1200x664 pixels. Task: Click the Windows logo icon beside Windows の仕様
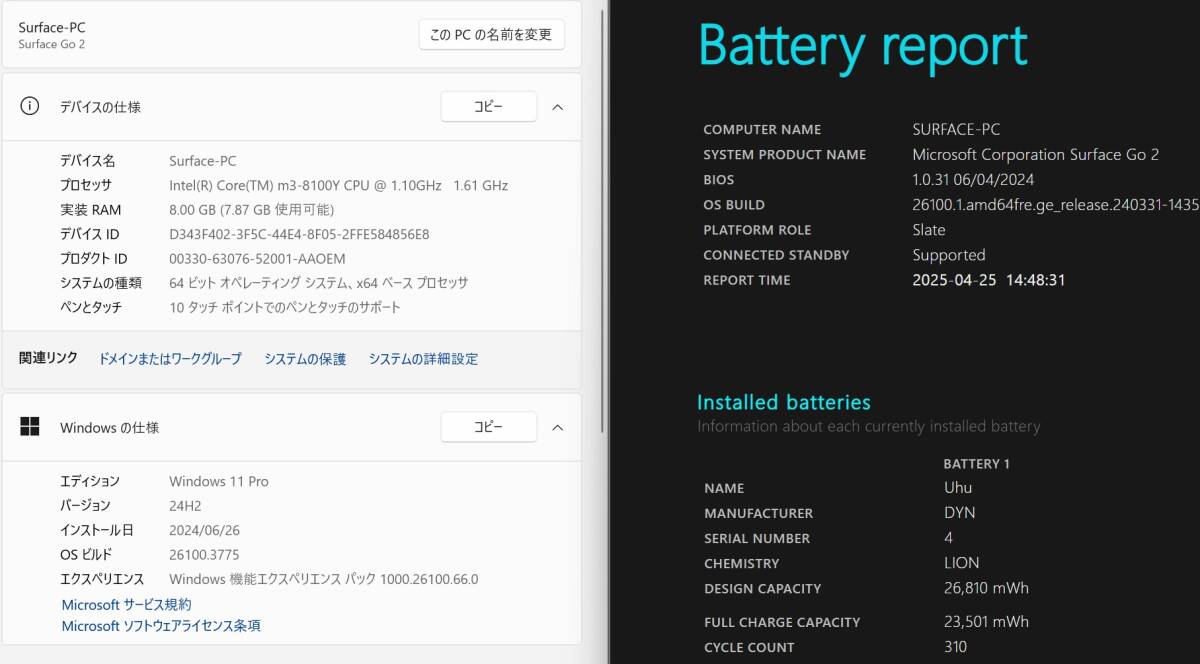coord(30,427)
